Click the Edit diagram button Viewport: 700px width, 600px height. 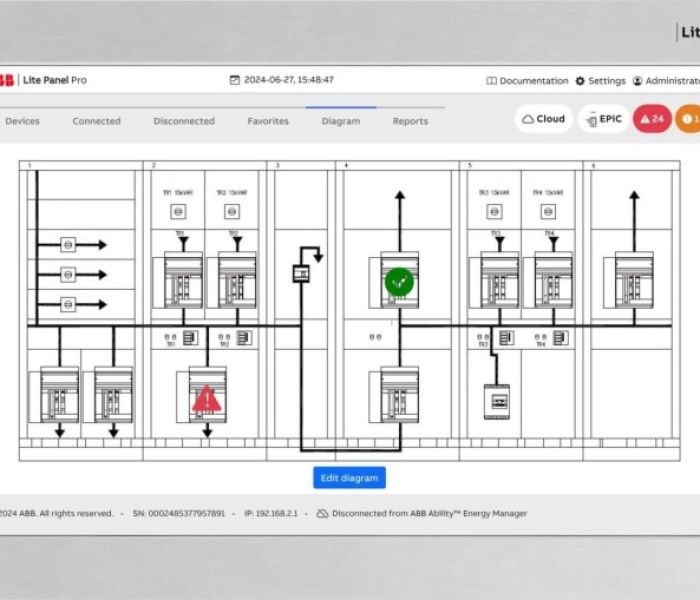click(350, 478)
